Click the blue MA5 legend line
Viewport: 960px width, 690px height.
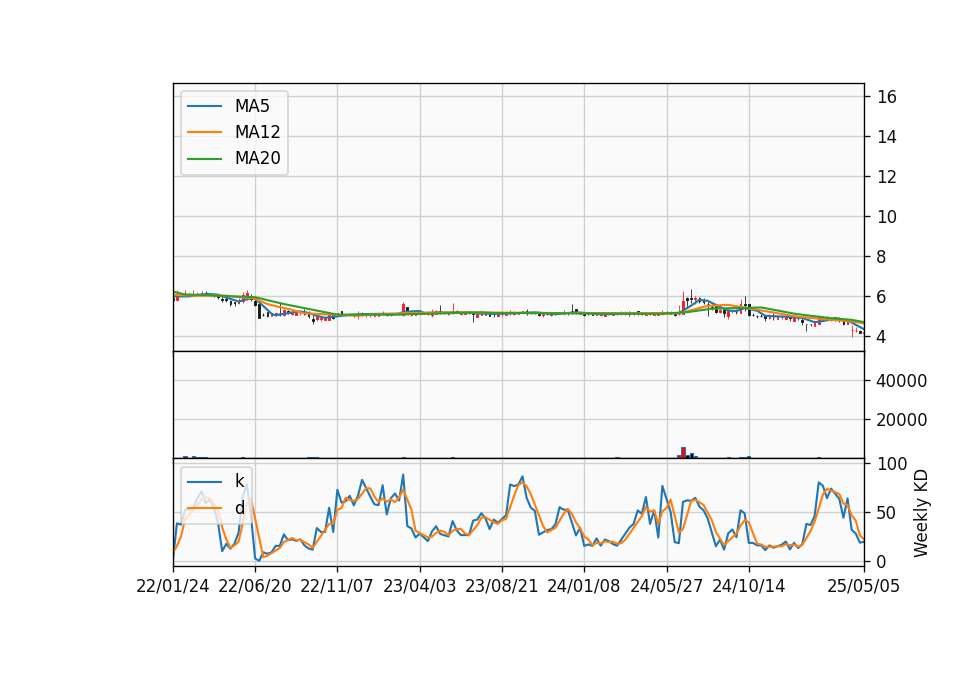[204, 106]
